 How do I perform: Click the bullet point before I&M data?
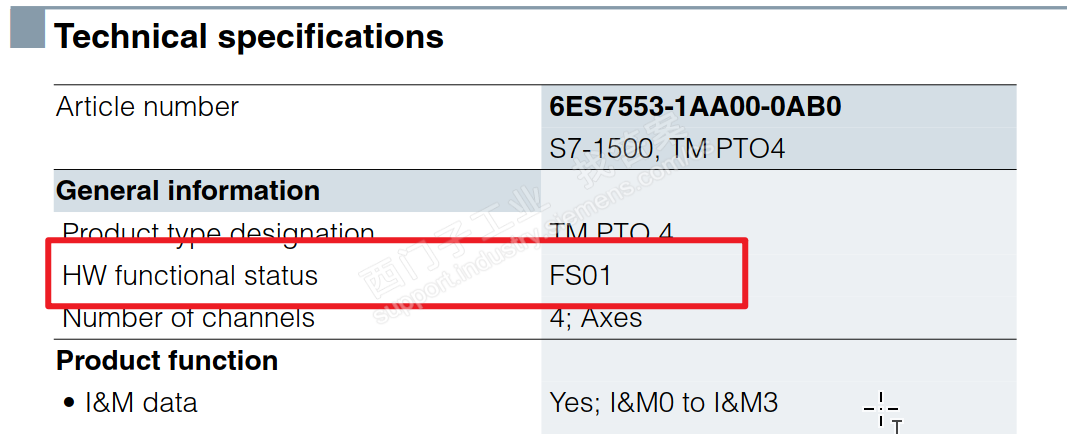69,403
